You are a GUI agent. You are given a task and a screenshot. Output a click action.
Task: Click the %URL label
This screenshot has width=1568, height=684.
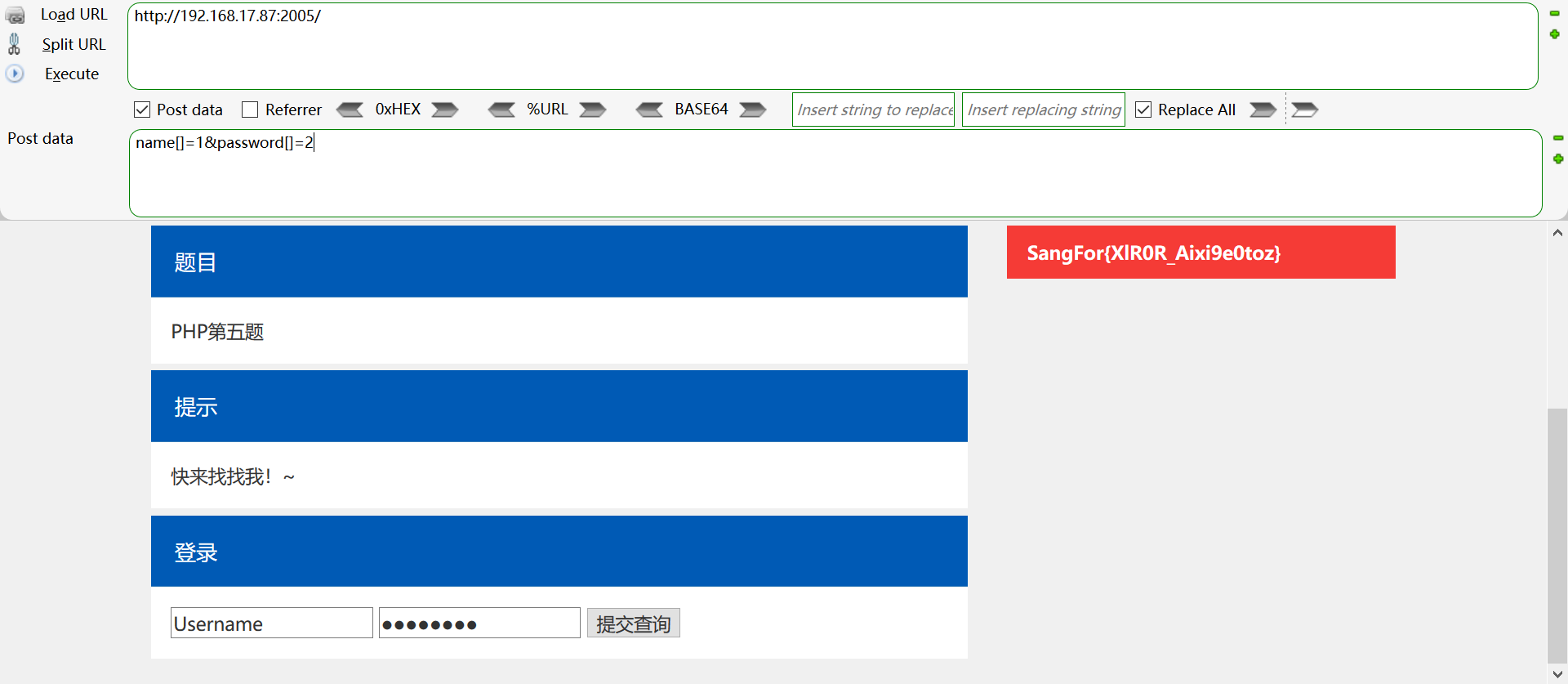pyautogui.click(x=547, y=110)
